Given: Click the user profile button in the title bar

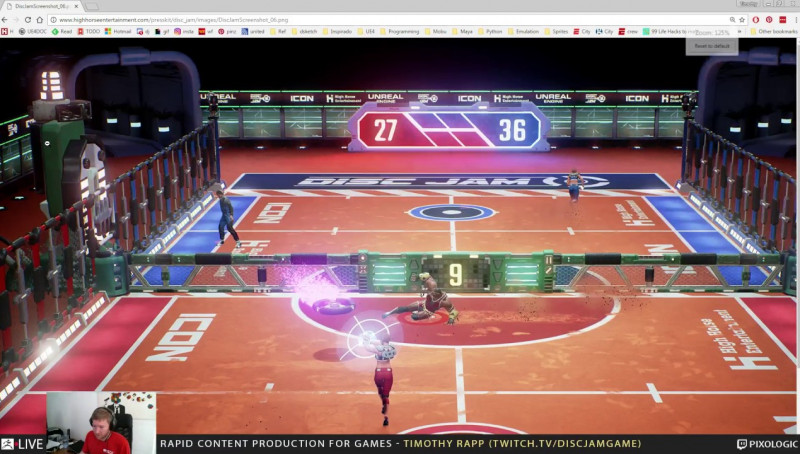Looking at the screenshot, I should pyautogui.click(x=748, y=4).
